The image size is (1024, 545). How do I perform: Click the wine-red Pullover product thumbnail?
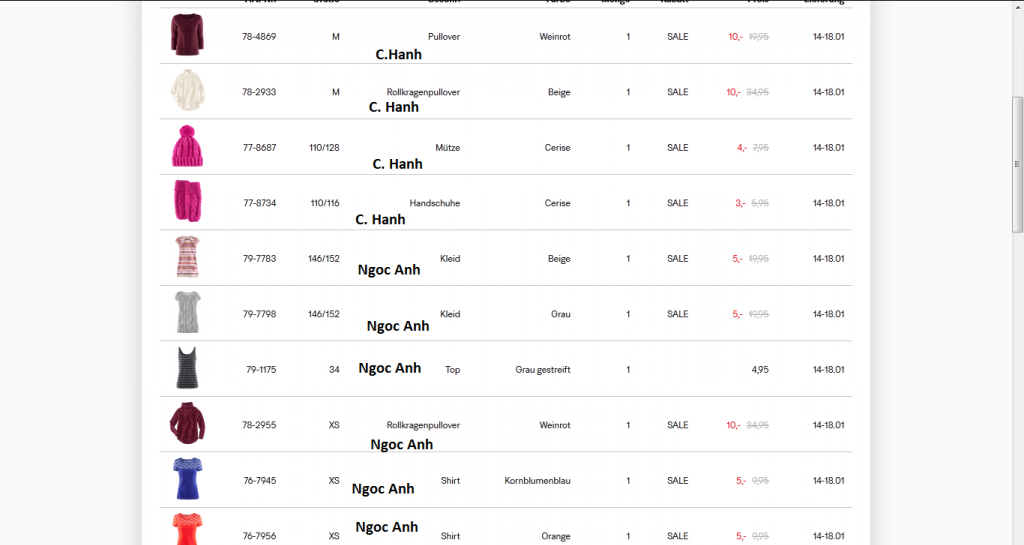tap(187, 36)
